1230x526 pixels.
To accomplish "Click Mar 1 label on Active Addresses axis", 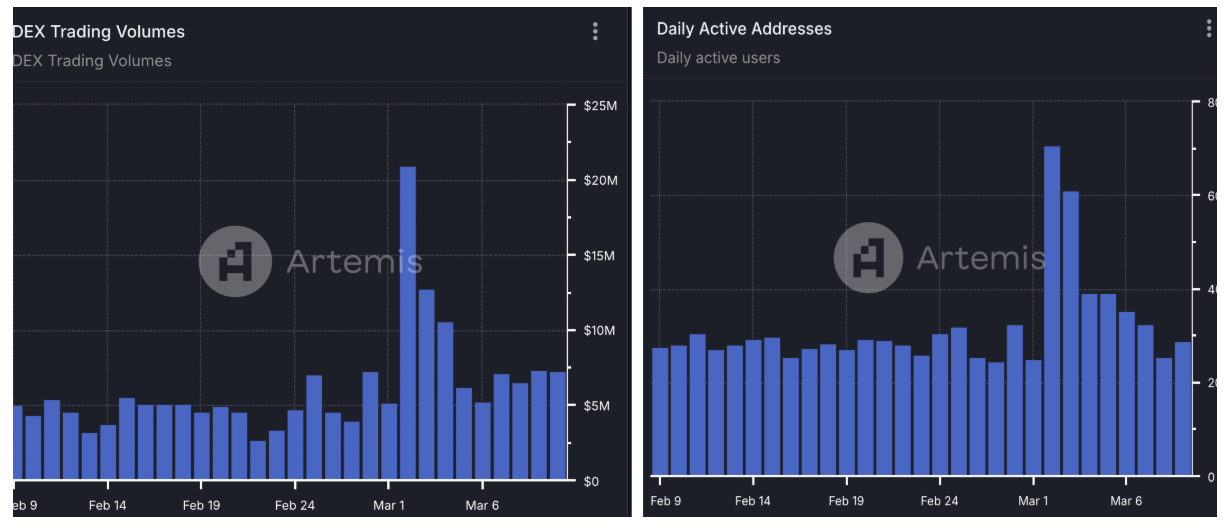I will (1033, 501).
